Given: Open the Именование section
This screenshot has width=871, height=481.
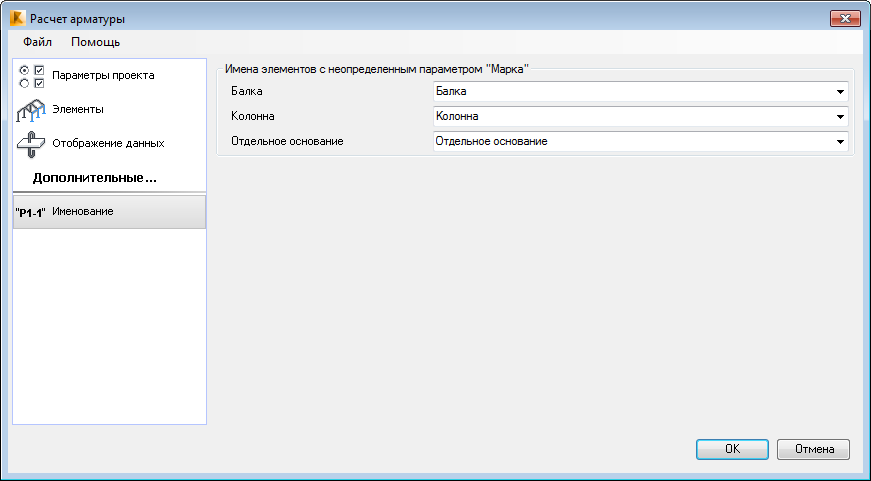Looking at the screenshot, I should tap(109, 212).
